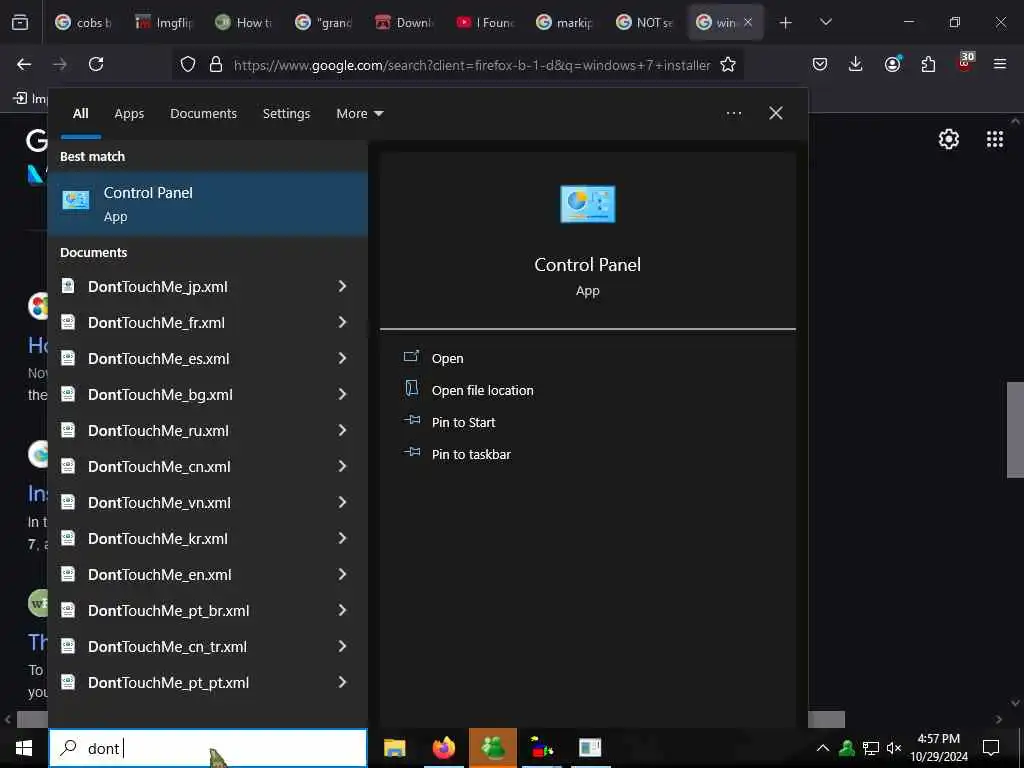Open Firefox hamburger application menu
Image resolution: width=1024 pixels, height=768 pixels.
pos(1000,64)
